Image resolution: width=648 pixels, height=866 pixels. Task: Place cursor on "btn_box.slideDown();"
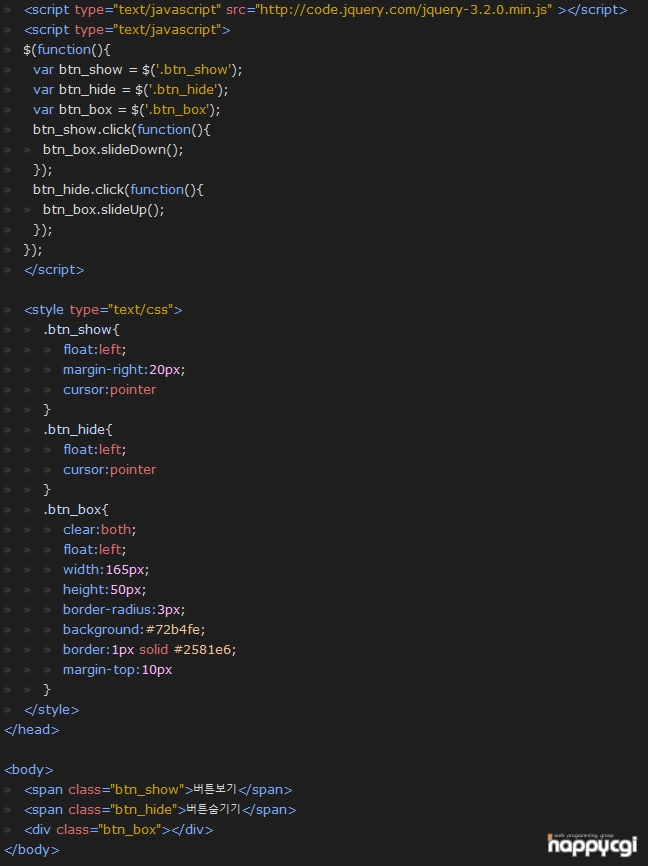click(x=113, y=150)
